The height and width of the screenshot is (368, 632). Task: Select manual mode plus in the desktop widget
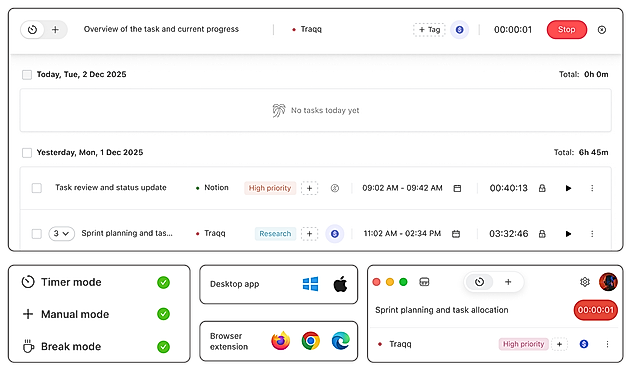click(x=508, y=282)
